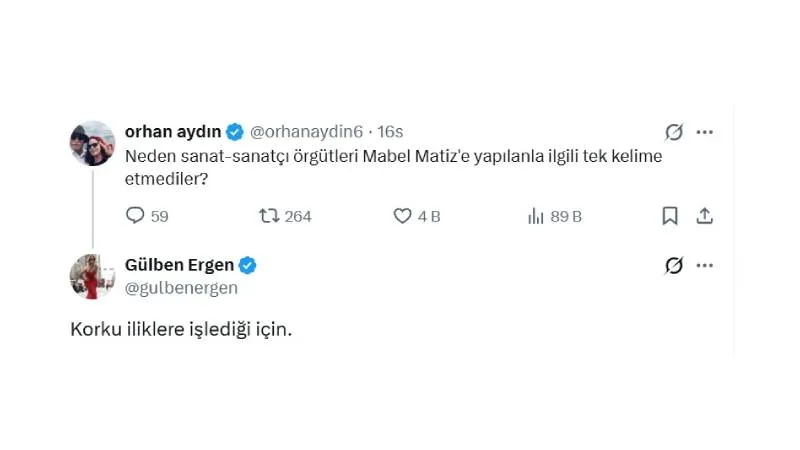The image size is (800, 450).
Task: Click the Grok icon on orhan aydın's tweet
Action: click(674, 132)
